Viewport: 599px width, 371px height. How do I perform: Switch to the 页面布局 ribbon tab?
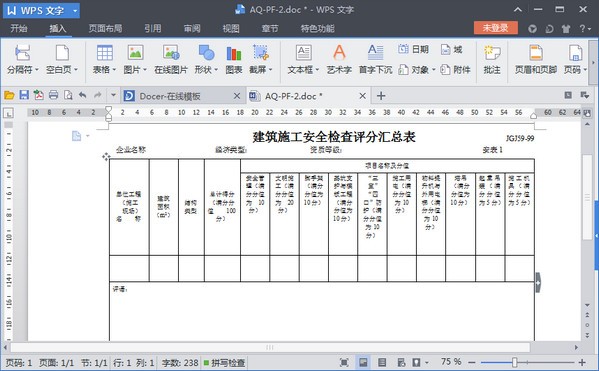coord(105,29)
